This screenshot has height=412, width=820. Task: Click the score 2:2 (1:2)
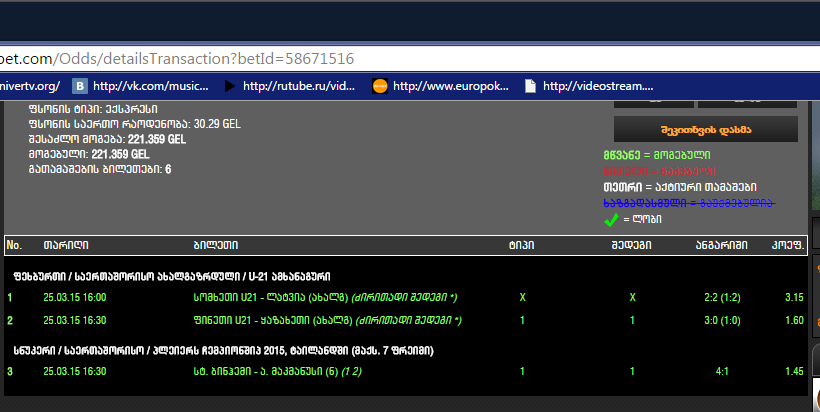click(x=722, y=297)
